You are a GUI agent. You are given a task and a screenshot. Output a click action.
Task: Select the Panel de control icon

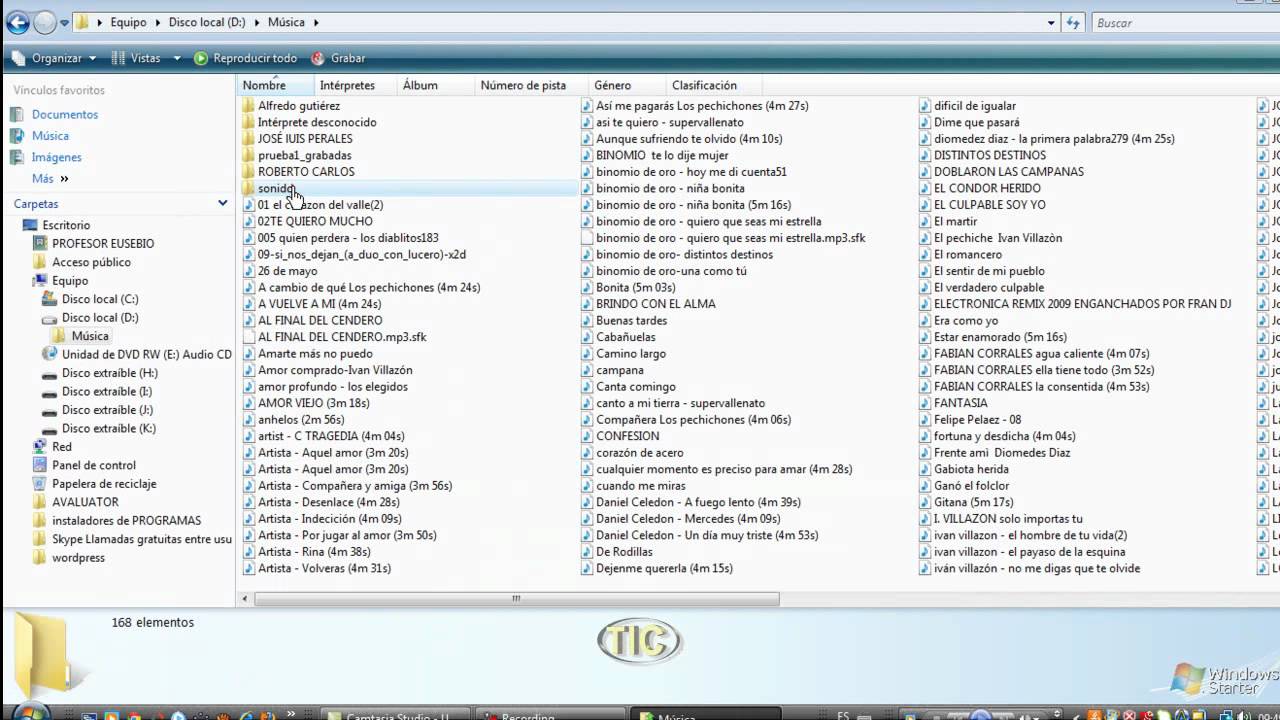pyautogui.click(x=40, y=465)
